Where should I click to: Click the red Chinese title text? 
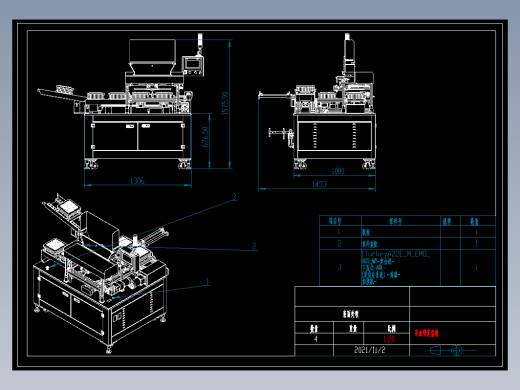pos(426,333)
